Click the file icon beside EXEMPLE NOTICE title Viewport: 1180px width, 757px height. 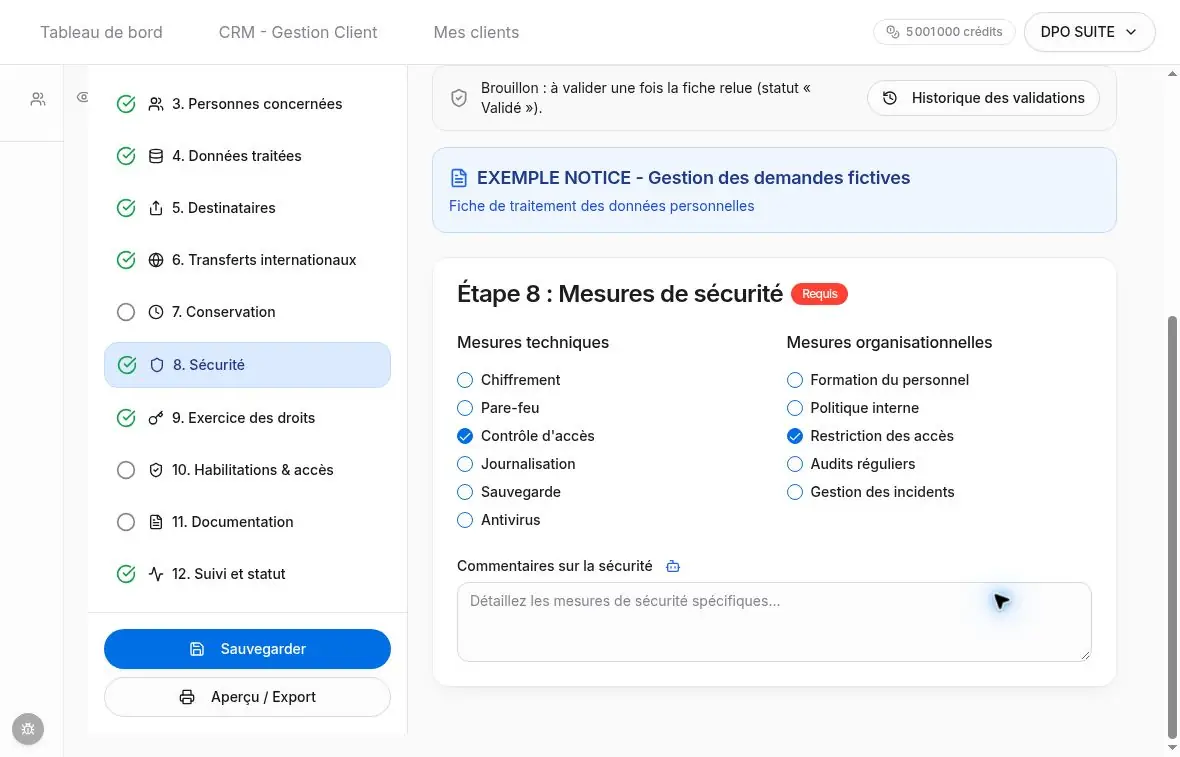click(x=458, y=178)
